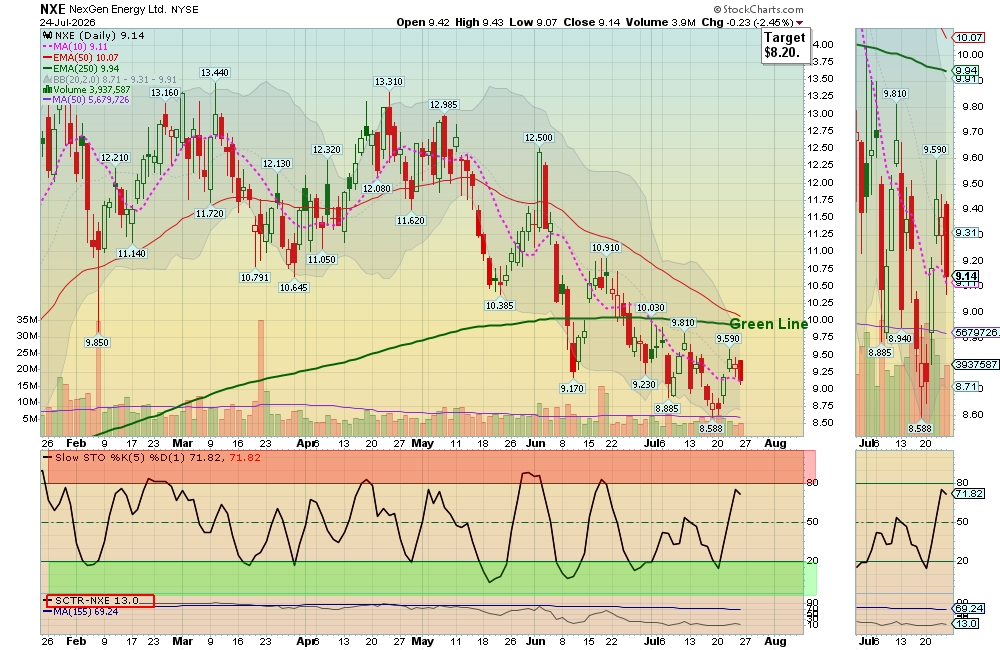Screen dimensions: 1000x650
Task: Click the 10.030 price label
Action: [x=651, y=308]
